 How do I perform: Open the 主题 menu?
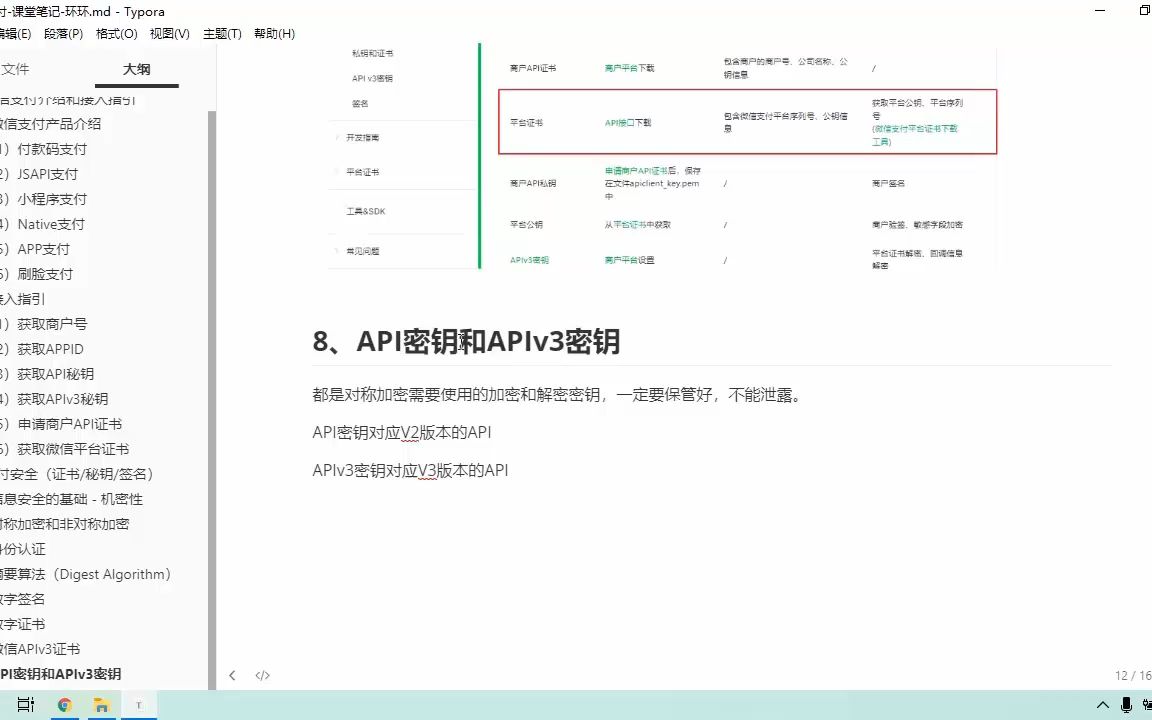tap(222, 33)
